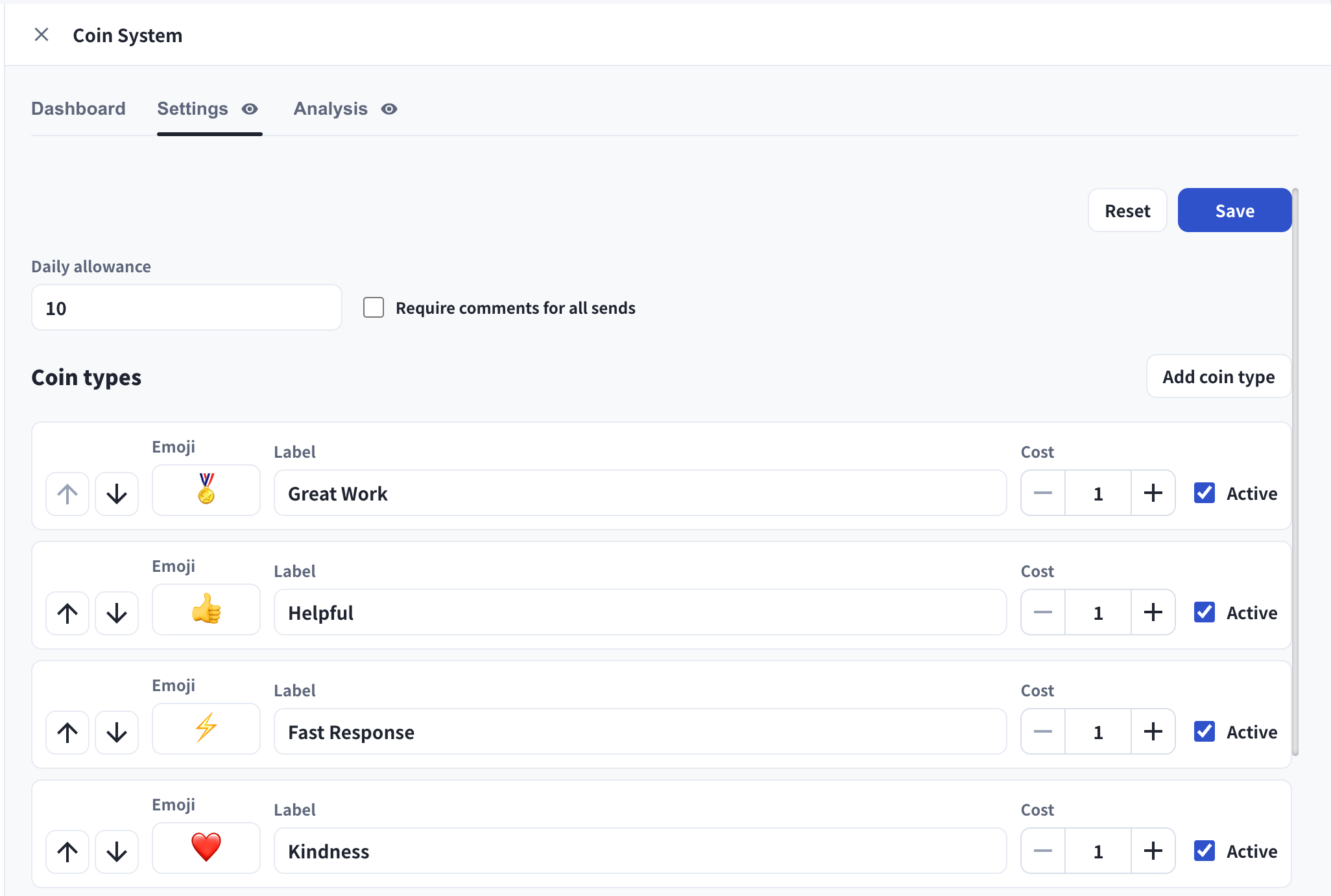Switch to the Dashboard tab

click(x=78, y=108)
